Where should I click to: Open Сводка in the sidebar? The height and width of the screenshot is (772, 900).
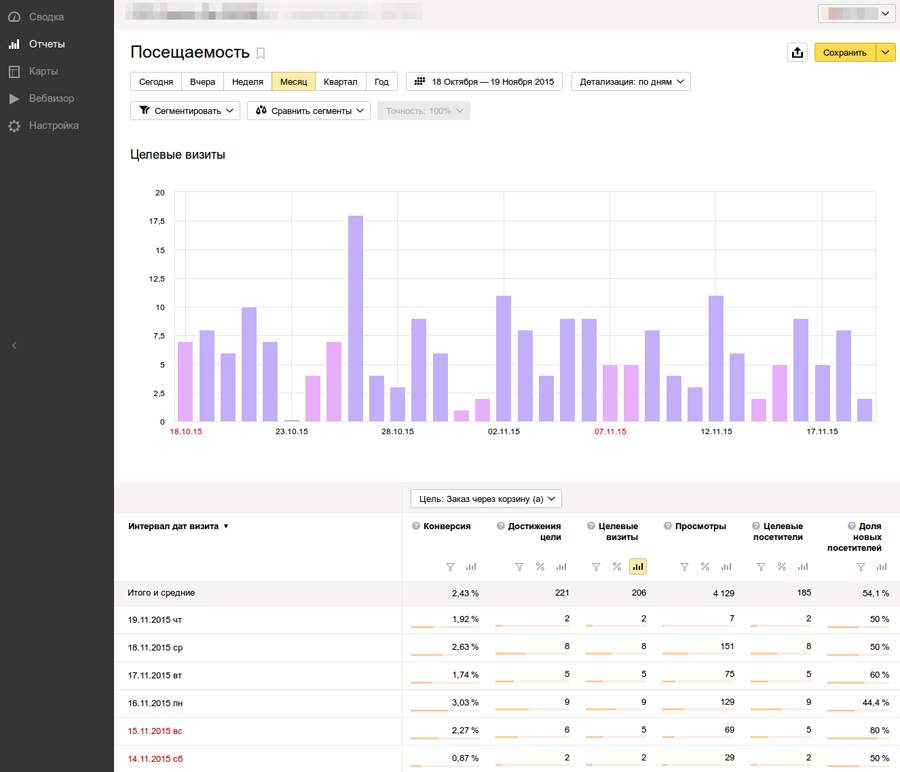click(46, 17)
